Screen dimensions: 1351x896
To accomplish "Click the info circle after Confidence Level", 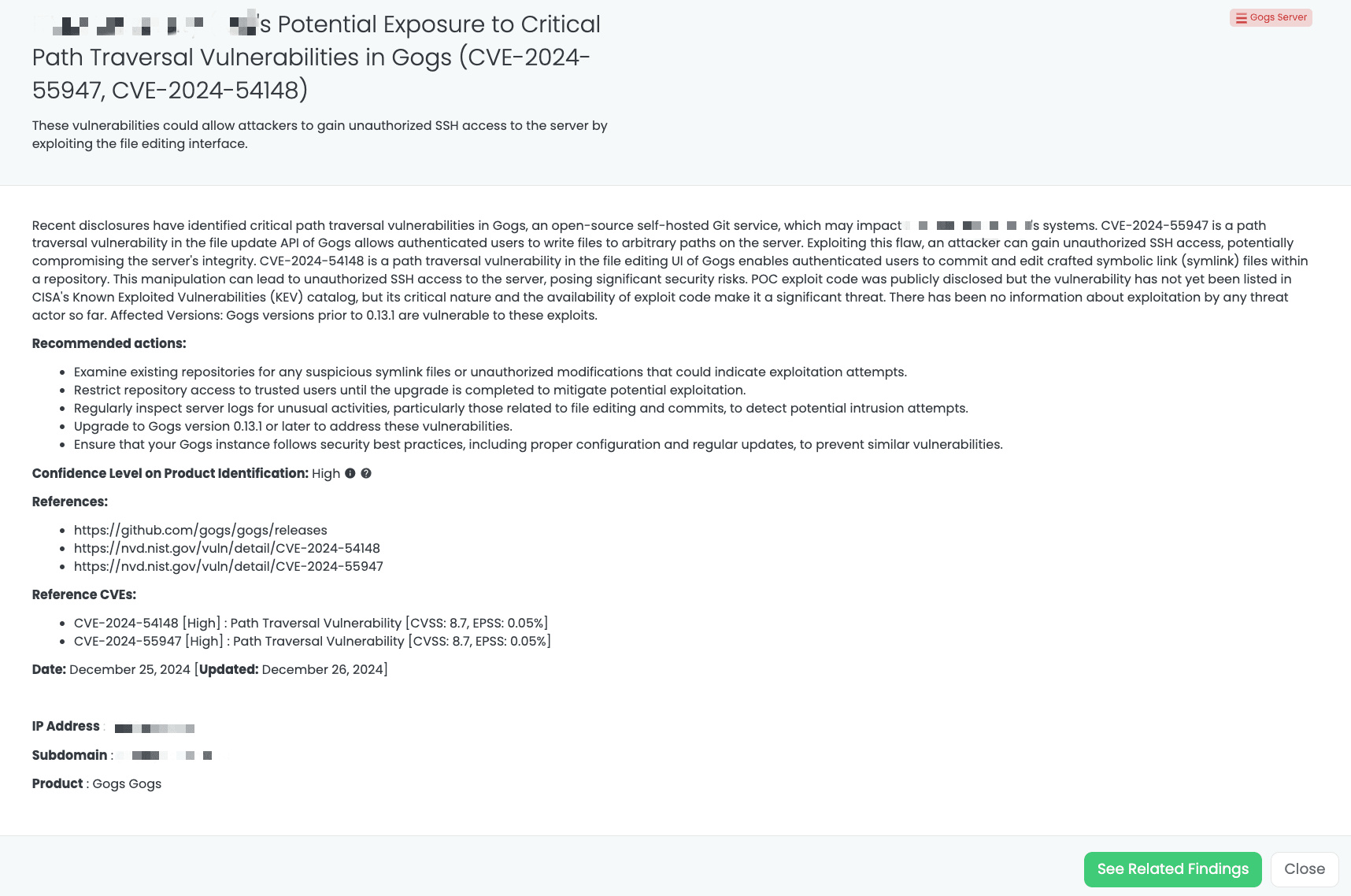I will point(351,473).
